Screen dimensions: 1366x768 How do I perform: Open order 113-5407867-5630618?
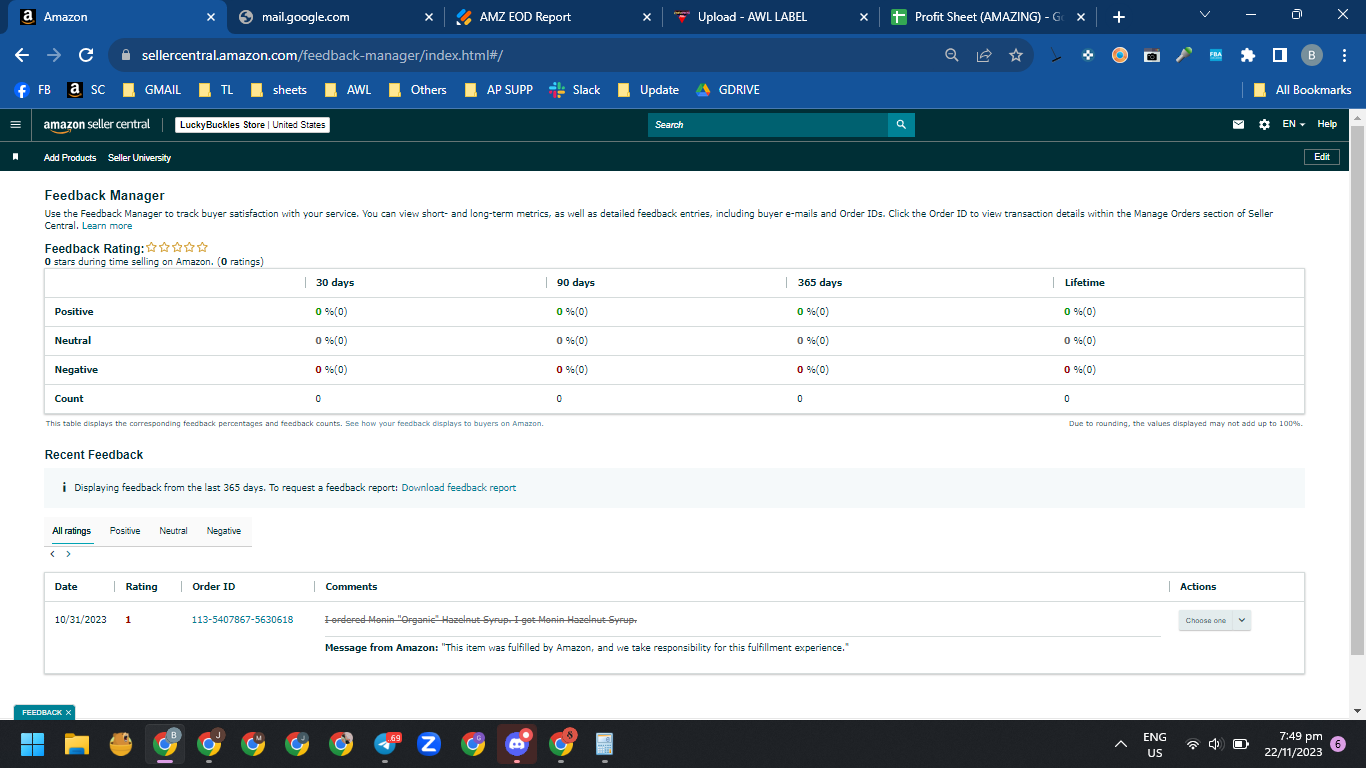pos(242,620)
